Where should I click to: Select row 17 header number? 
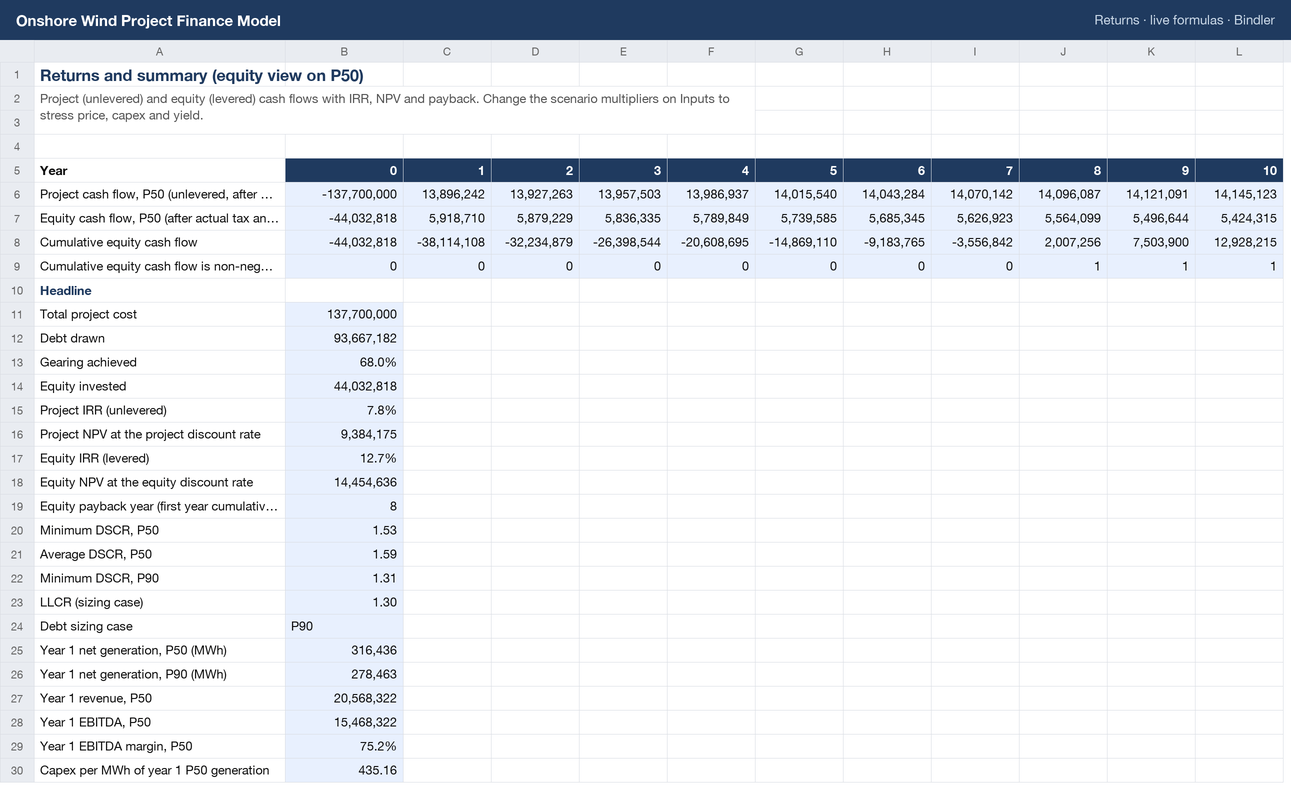click(x=17, y=458)
